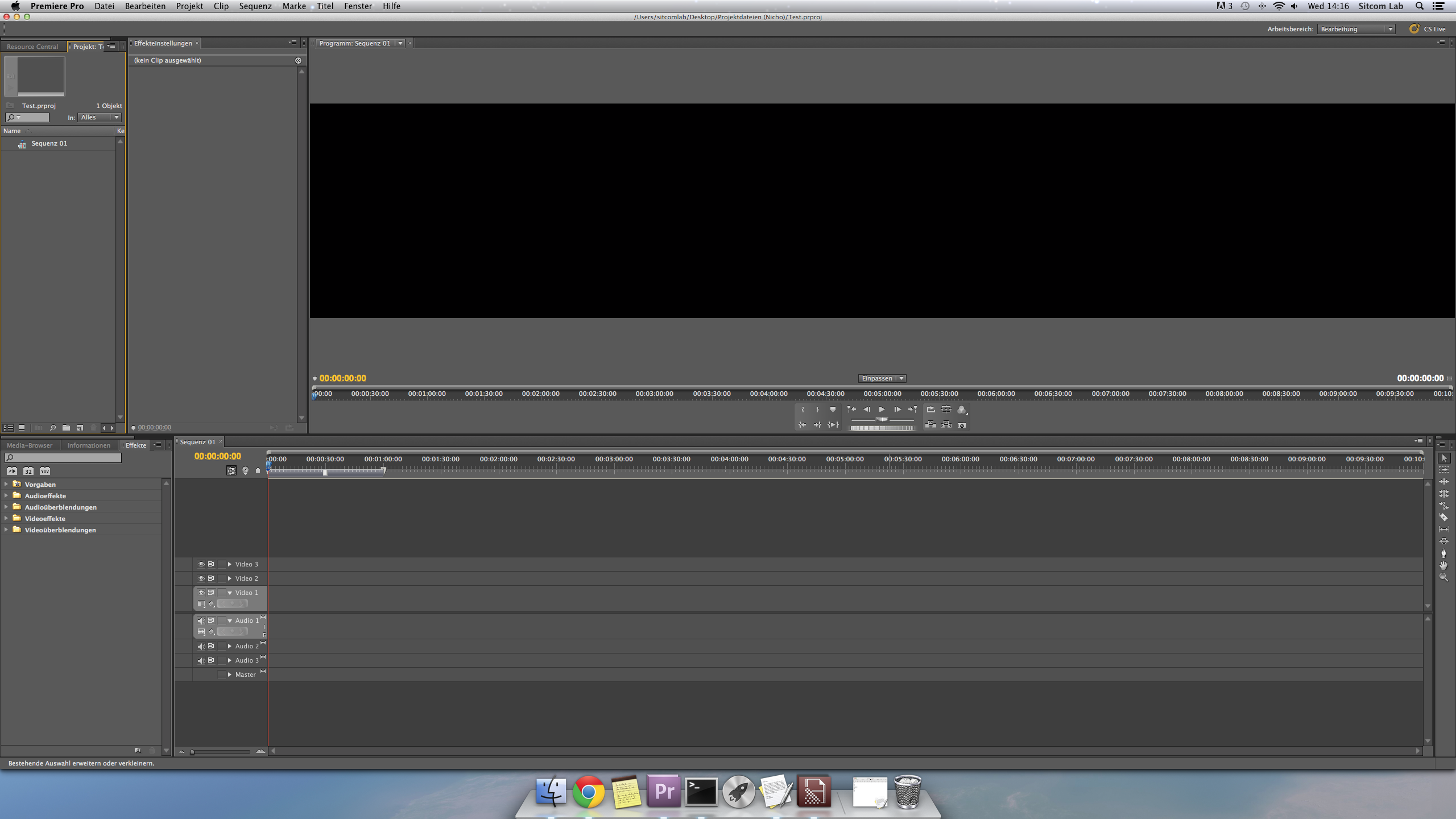
Task: Click the timecode input field in timeline
Action: [217, 455]
